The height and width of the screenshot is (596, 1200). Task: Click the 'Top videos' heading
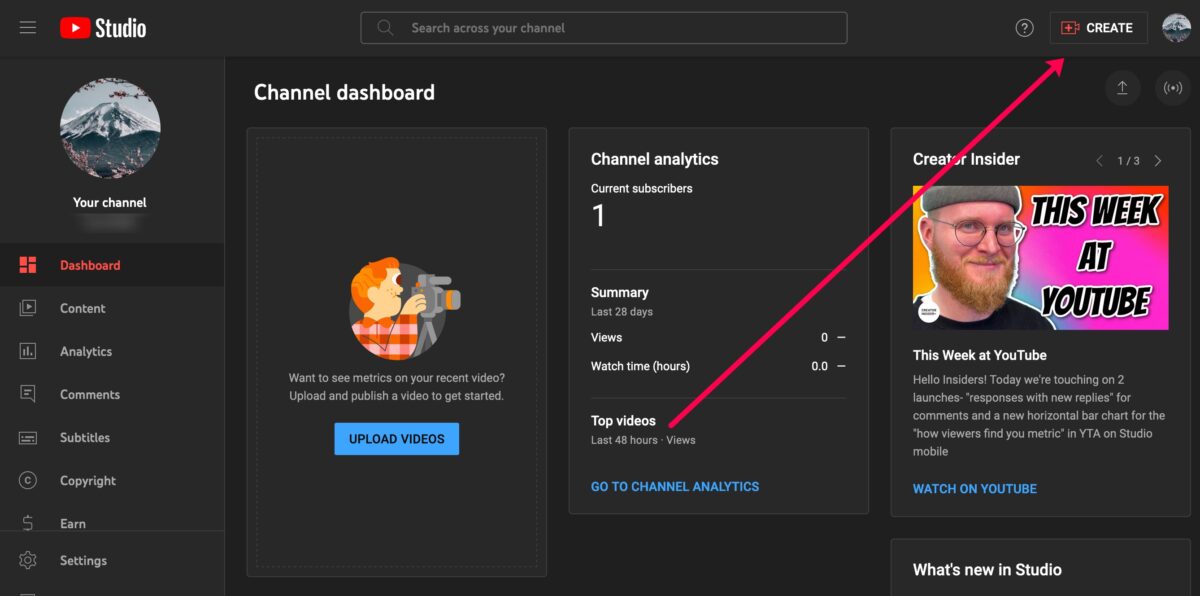[624, 421]
